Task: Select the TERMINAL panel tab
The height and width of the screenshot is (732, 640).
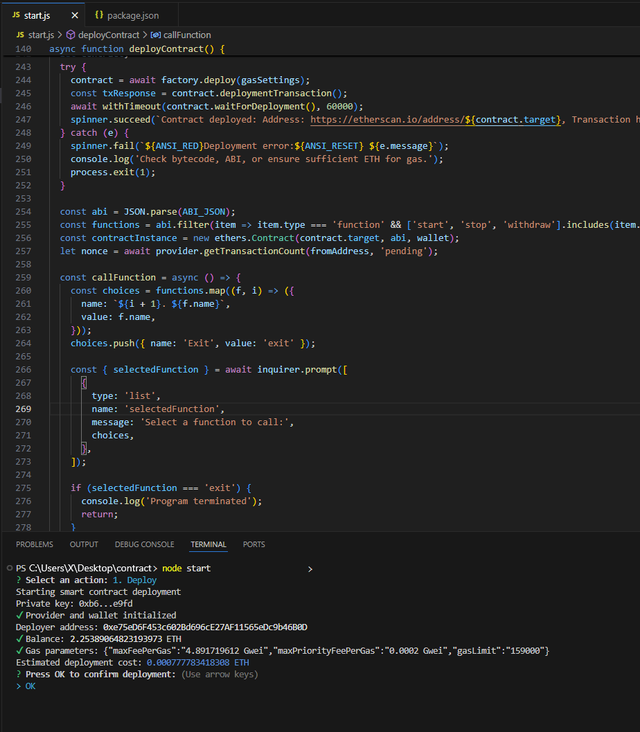Action: (x=208, y=545)
